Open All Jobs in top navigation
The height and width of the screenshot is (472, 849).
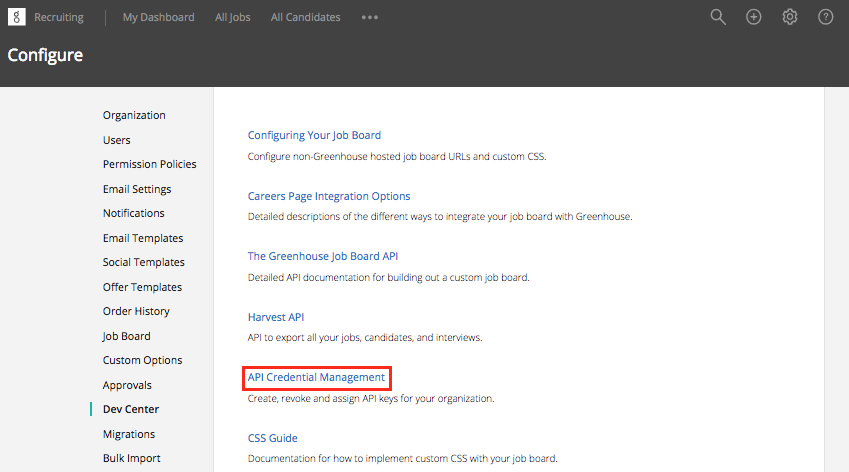pyautogui.click(x=233, y=17)
